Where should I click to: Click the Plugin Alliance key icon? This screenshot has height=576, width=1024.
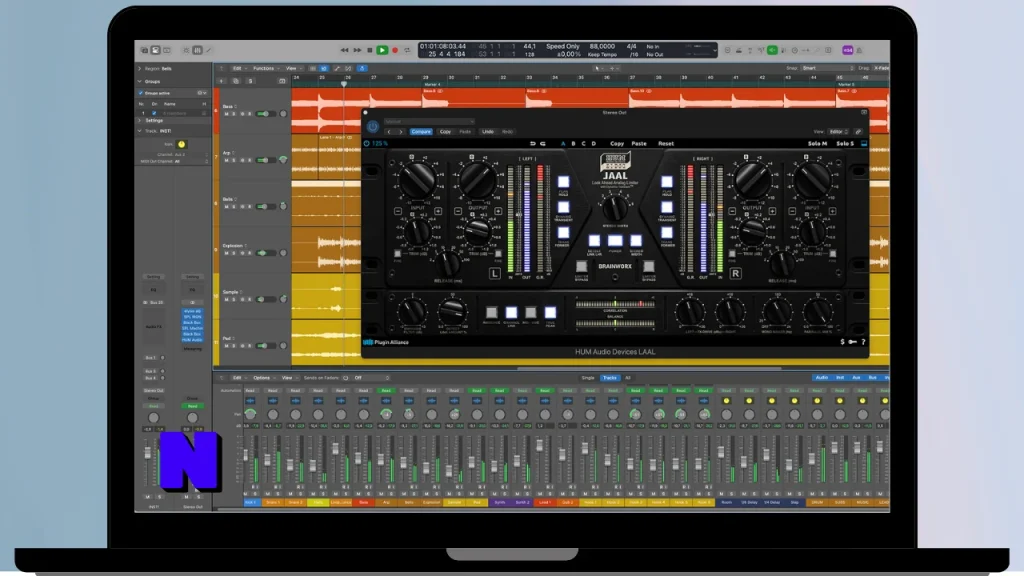852,342
